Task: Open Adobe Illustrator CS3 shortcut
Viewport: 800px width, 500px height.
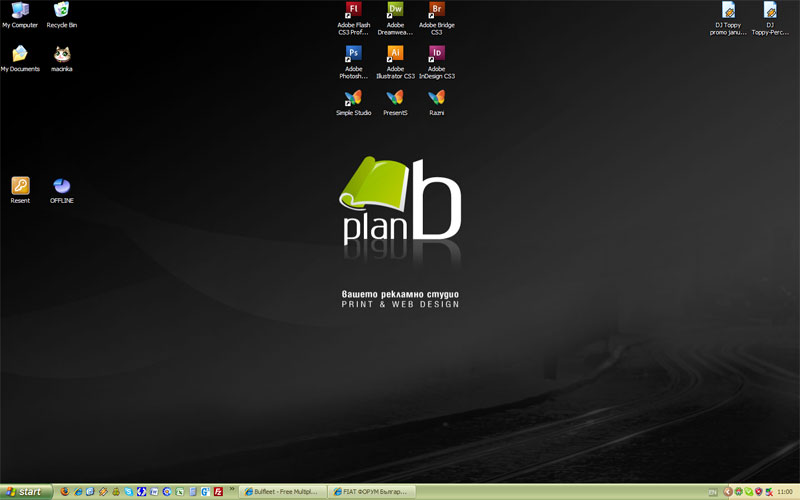Action: (395, 55)
